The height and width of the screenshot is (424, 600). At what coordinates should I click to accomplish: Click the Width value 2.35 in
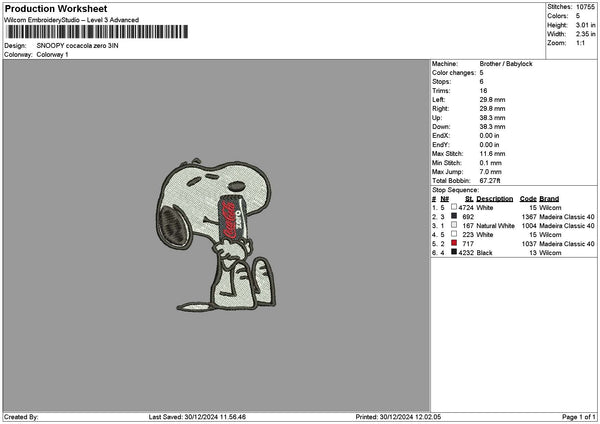[585, 34]
